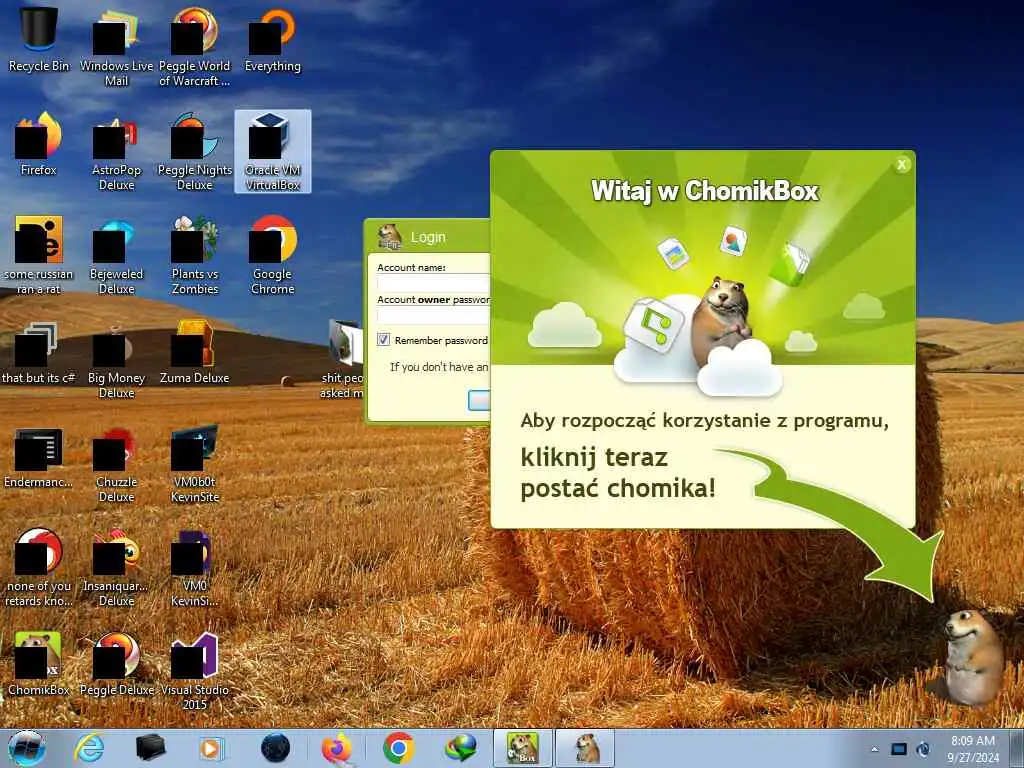Open 'that but its c#' desktop icon
Image resolution: width=1024 pixels, height=768 pixels.
coord(39,353)
